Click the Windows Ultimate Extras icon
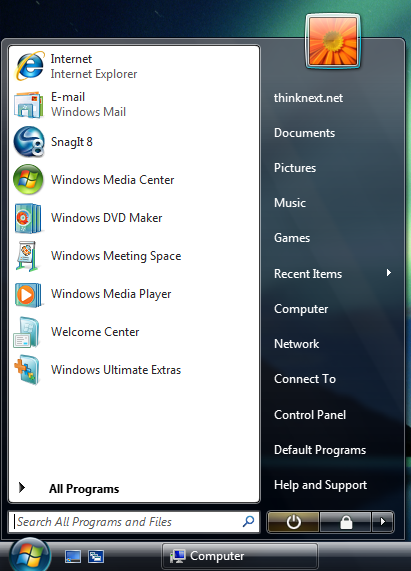Screen dimensions: 411x571 tap(27, 370)
